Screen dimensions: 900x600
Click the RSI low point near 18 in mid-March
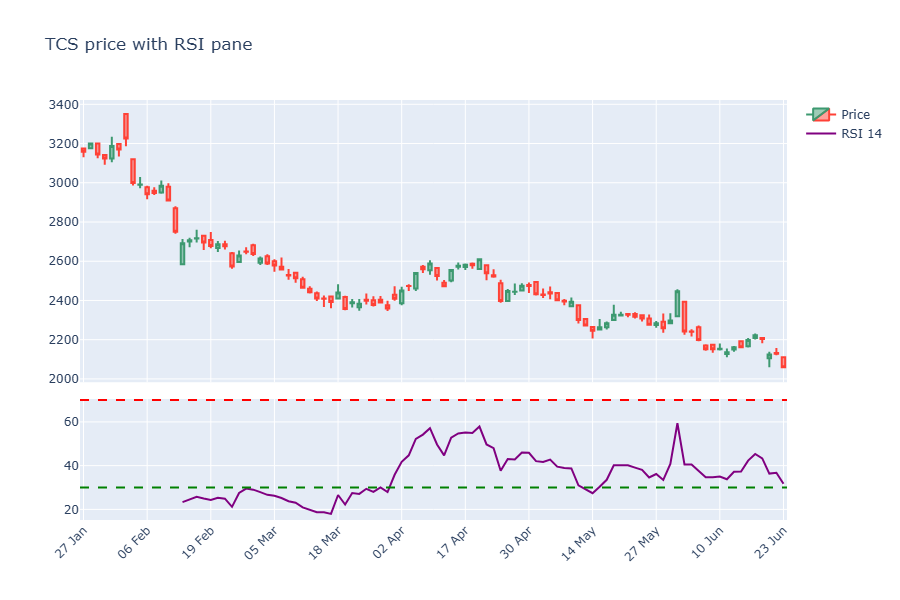(x=331, y=514)
